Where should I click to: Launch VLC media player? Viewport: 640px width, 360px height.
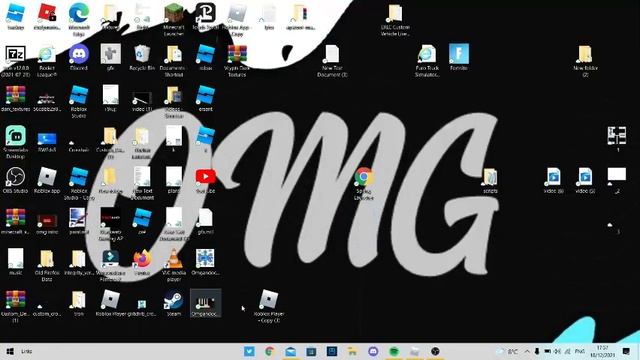coord(173,265)
